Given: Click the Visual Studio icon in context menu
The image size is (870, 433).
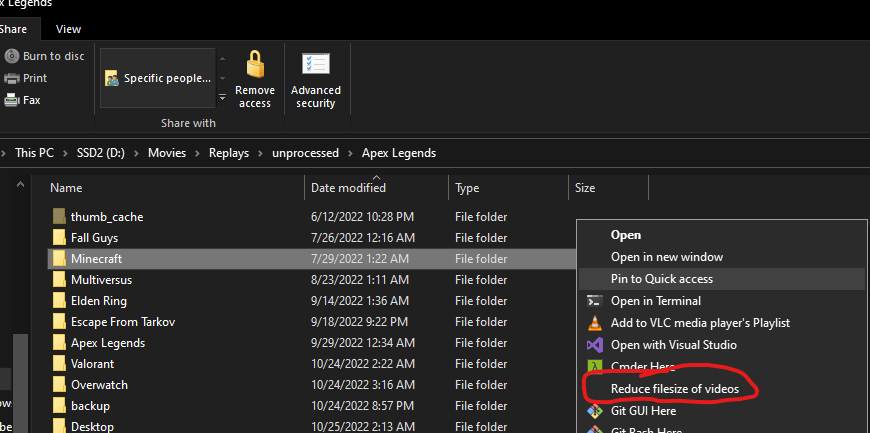Looking at the screenshot, I should point(595,345).
